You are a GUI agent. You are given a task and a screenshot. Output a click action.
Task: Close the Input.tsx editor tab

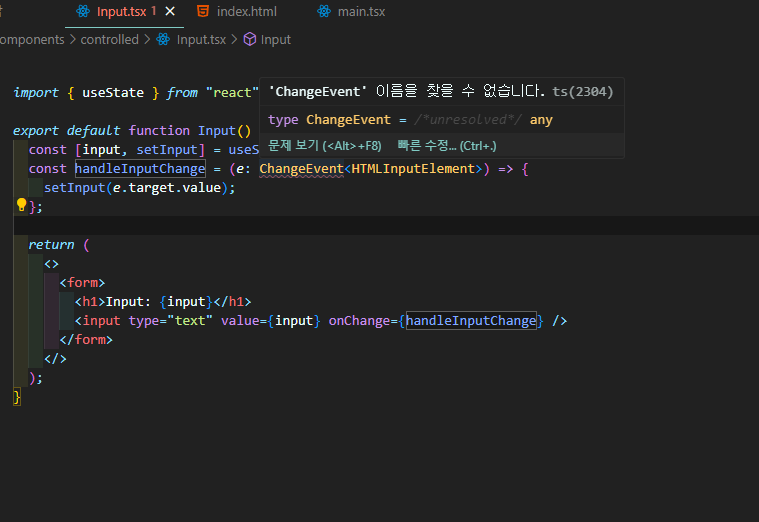[170, 12]
